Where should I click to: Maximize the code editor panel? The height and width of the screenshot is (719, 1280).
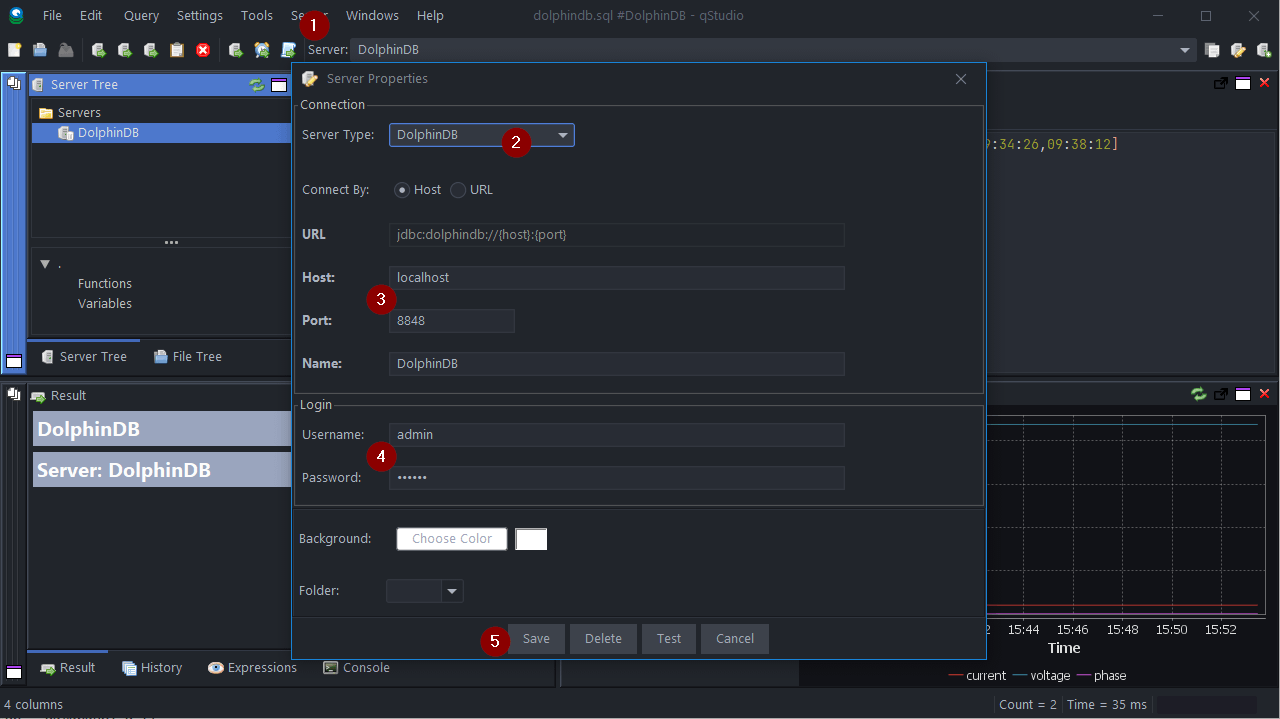point(1243,83)
